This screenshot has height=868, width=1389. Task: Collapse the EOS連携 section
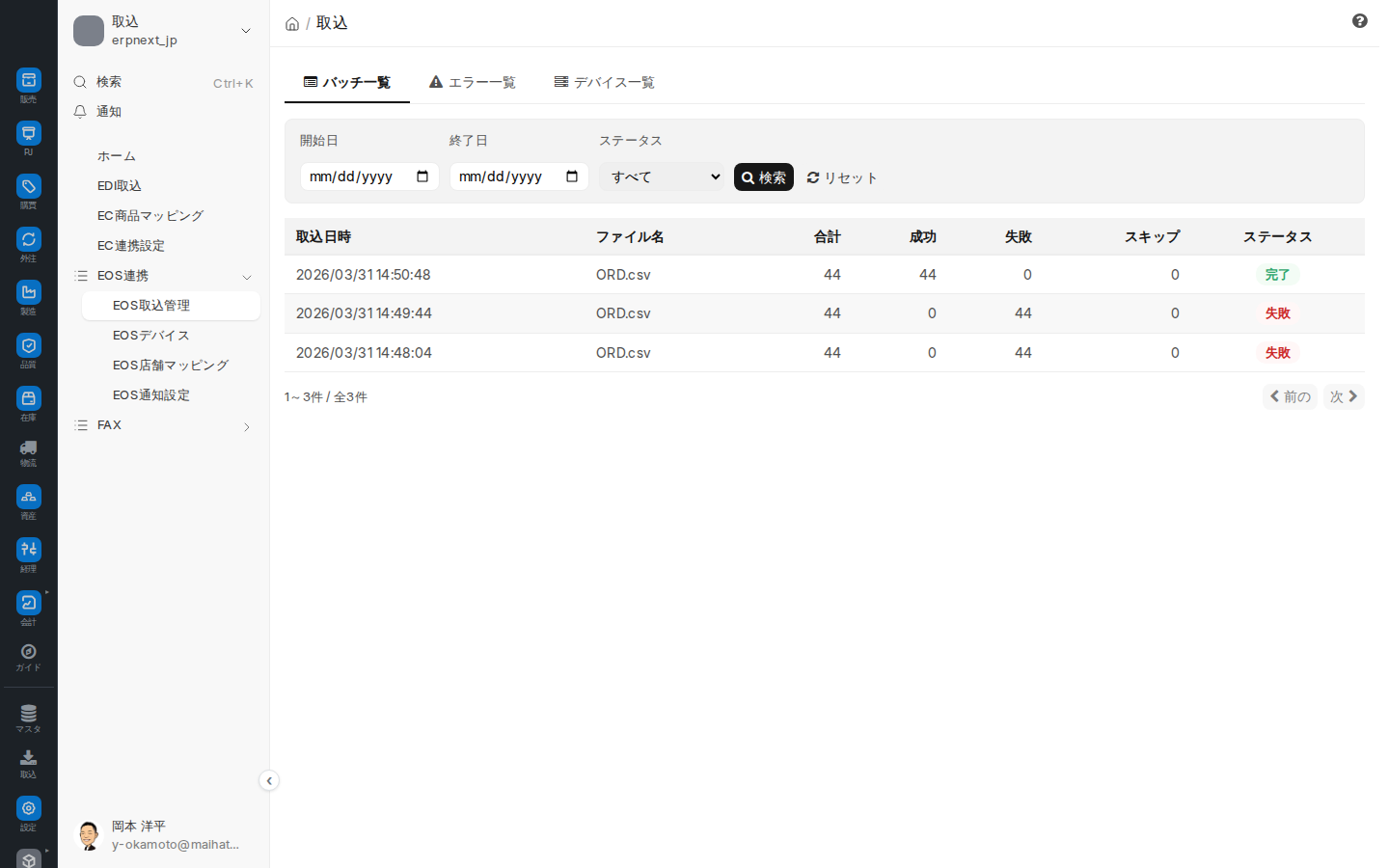click(x=247, y=277)
